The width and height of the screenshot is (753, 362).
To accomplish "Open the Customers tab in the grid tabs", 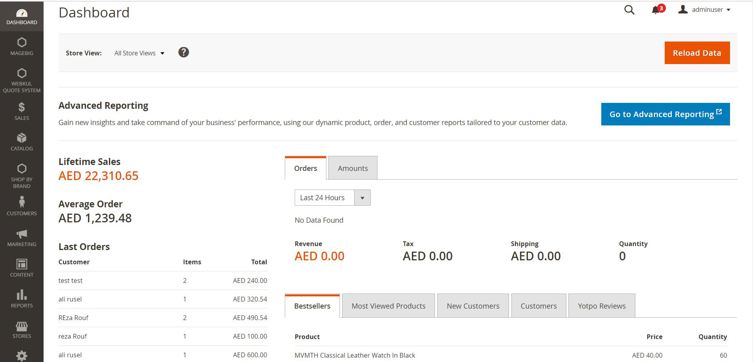I will 538,306.
